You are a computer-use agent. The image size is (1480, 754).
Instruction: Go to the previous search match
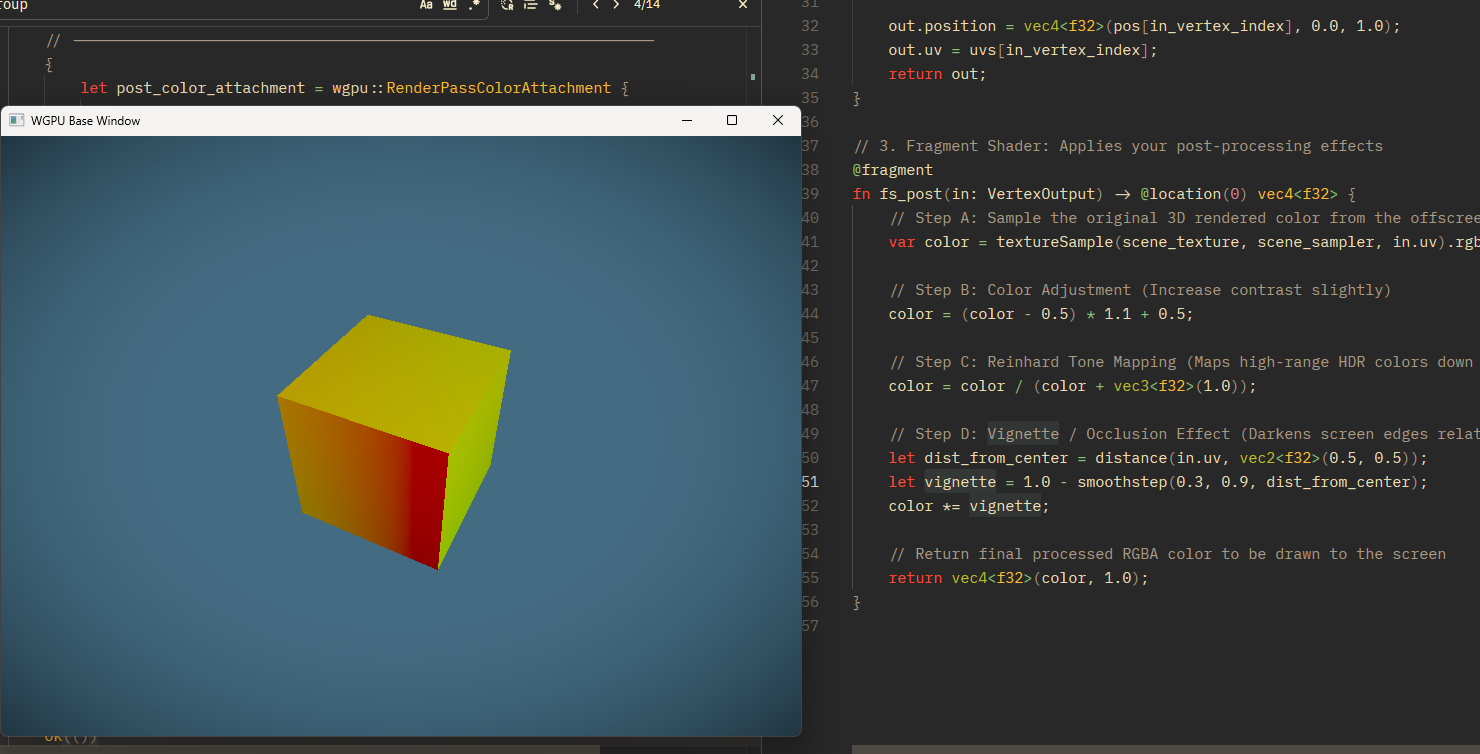click(596, 5)
